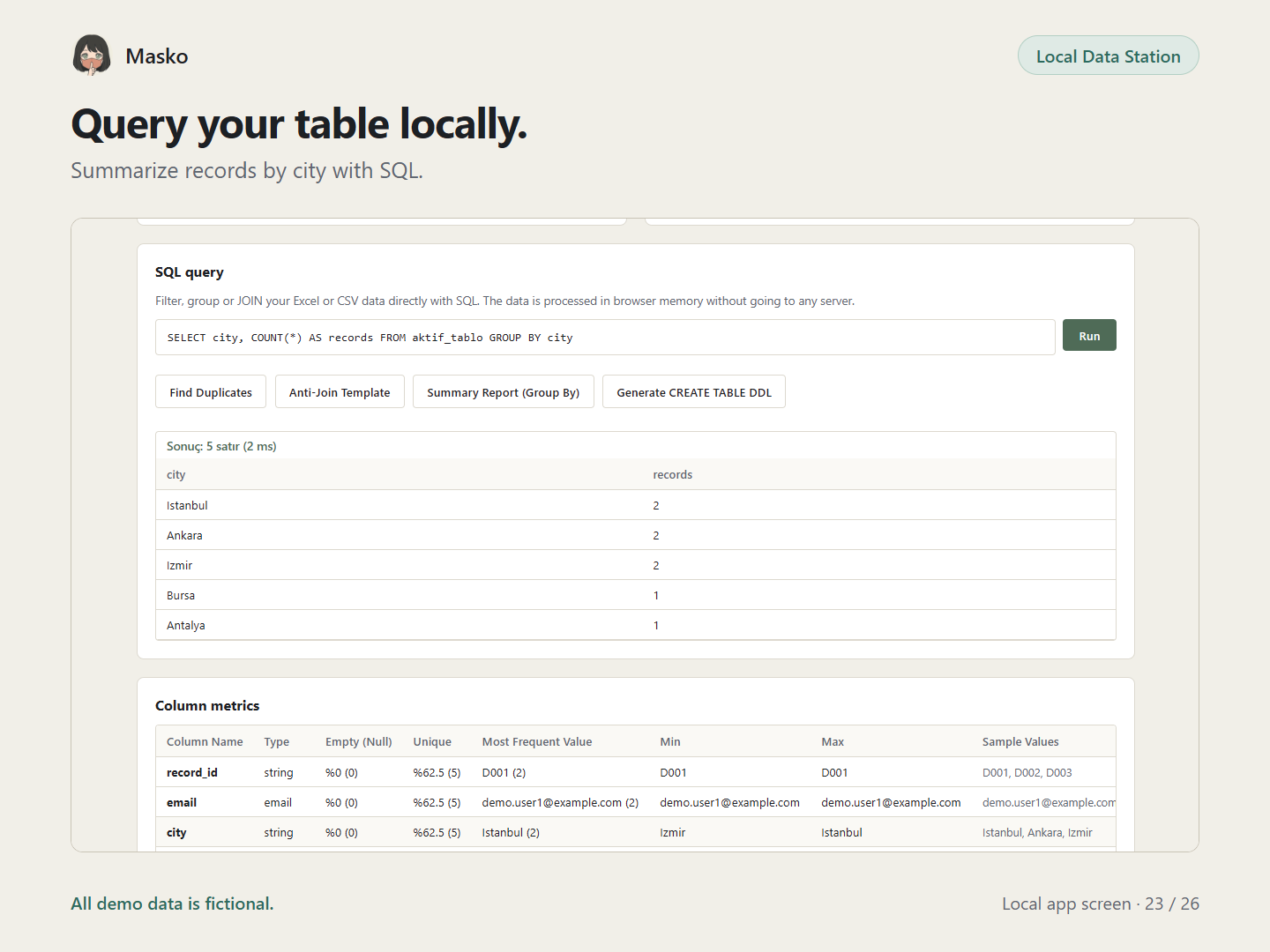Click the 'Unique' metrics header
1270x952 pixels.
pos(432,741)
